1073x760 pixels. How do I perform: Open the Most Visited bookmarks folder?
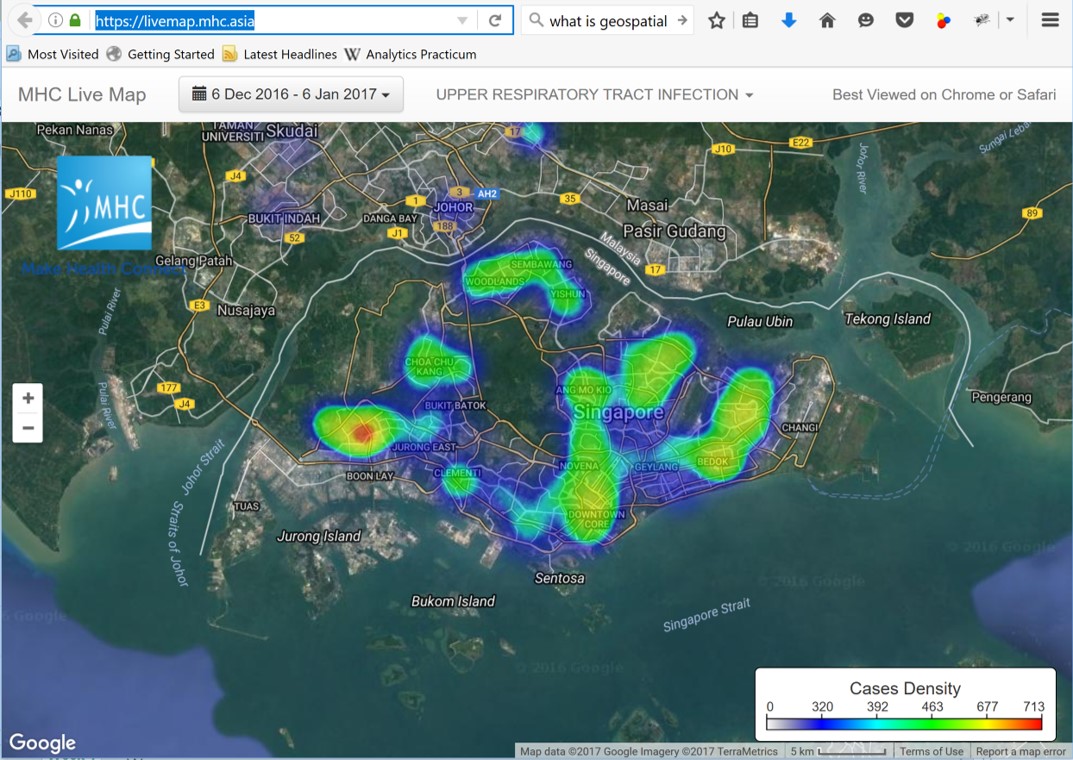pyautogui.click(x=53, y=54)
